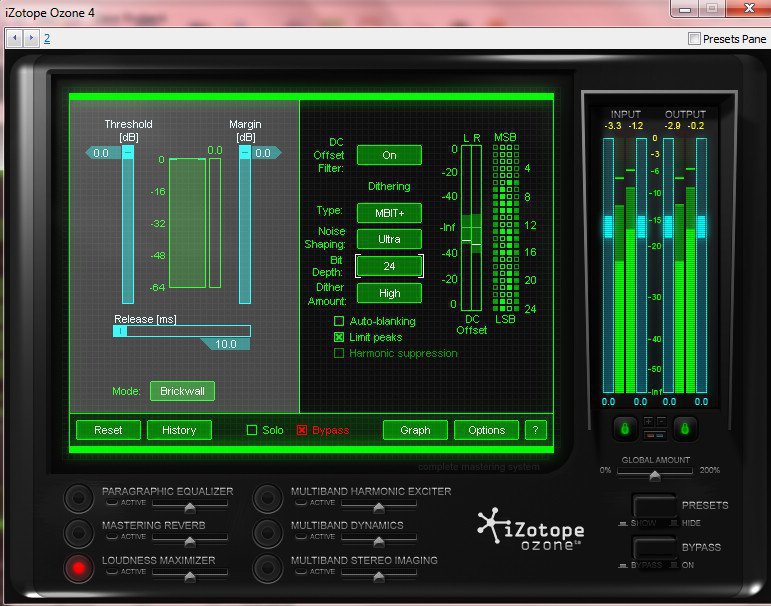Click the meter display mode icon below plus/minus
The height and width of the screenshot is (606, 771).
655,435
